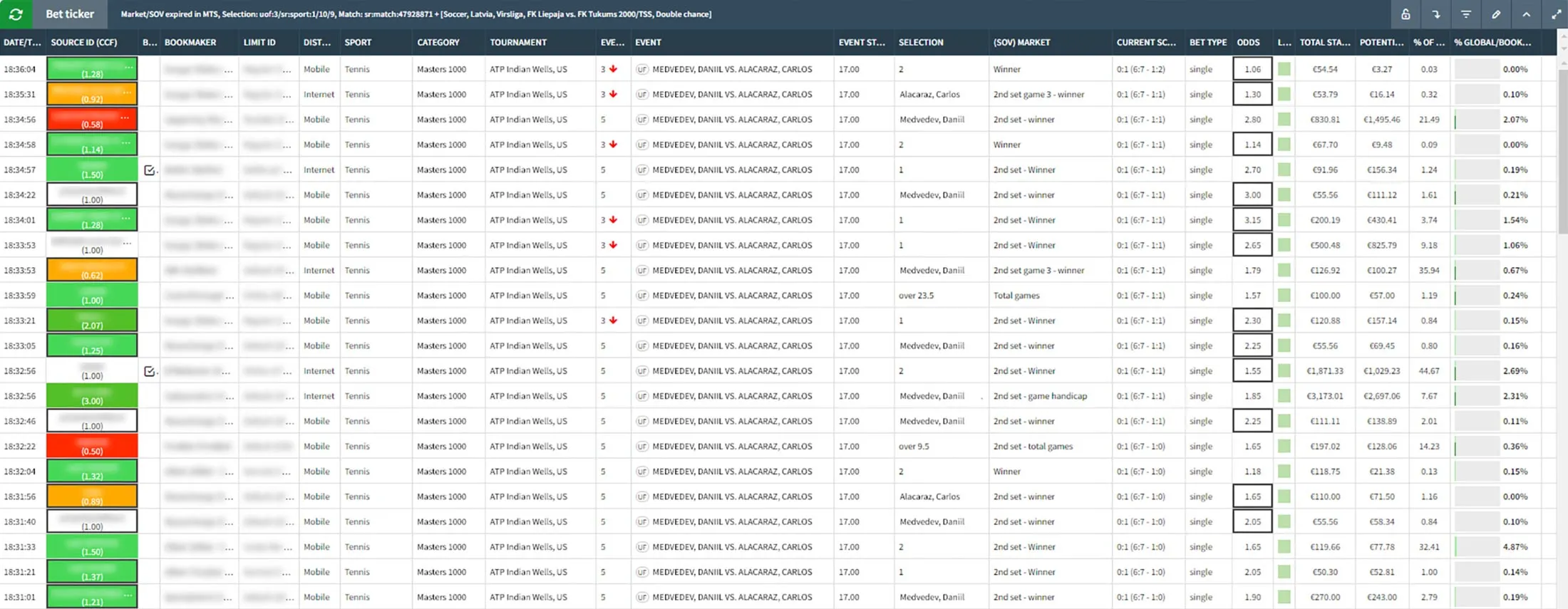The width and height of the screenshot is (1568, 609).
Task: Click the green refresh icon
Action: click(x=16, y=14)
